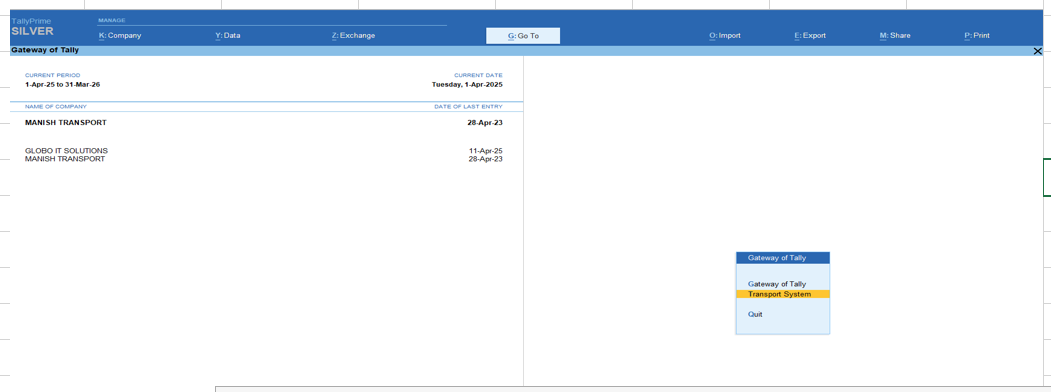Select GLOBO IT SOLUTIONS in company list

(66, 151)
